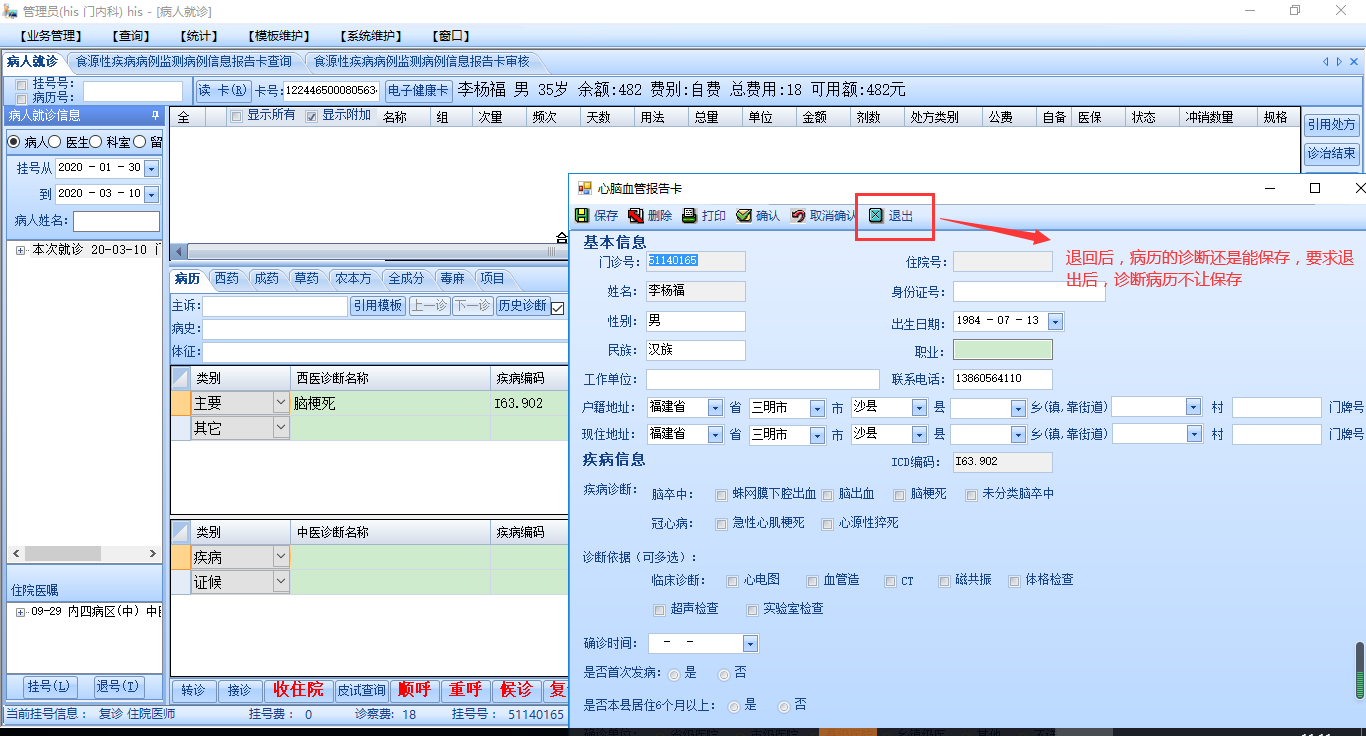
Task: Open the 确诊时间 date dropdown
Action: (x=750, y=644)
